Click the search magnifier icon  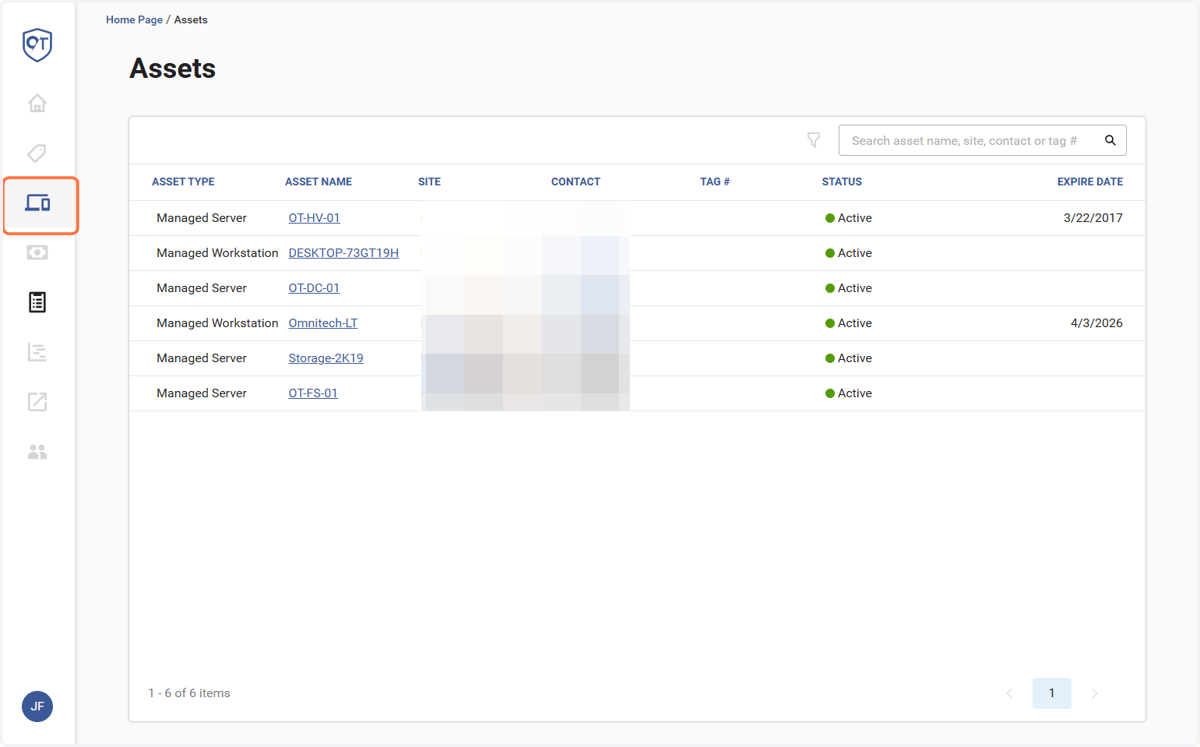pos(1110,141)
